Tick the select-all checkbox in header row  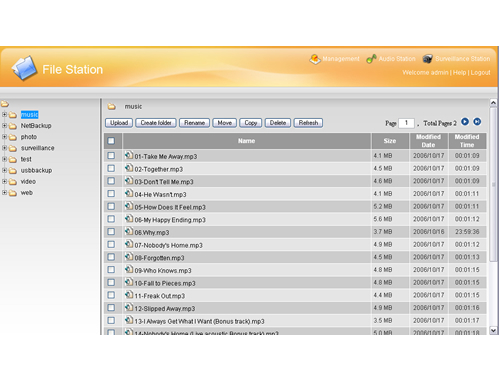pos(111,141)
